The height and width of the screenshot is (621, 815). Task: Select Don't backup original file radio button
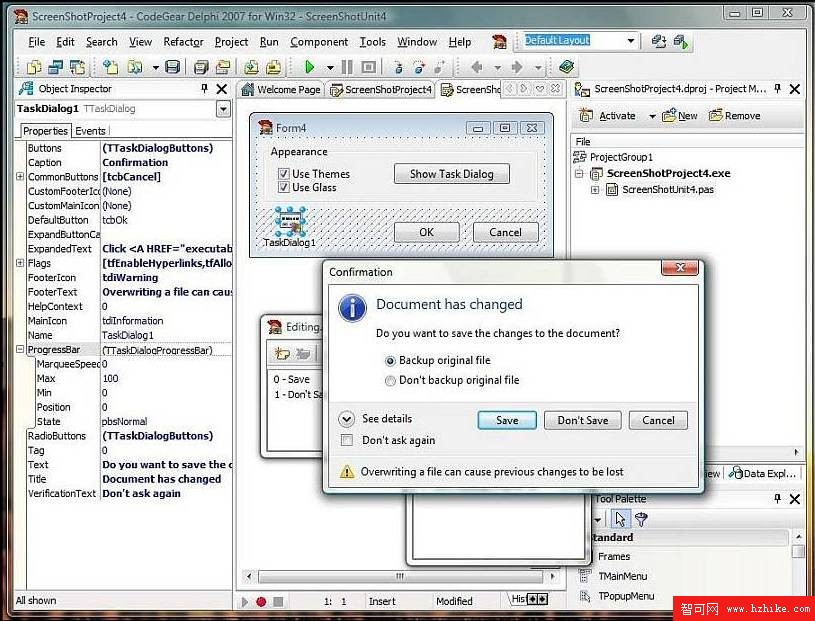390,381
